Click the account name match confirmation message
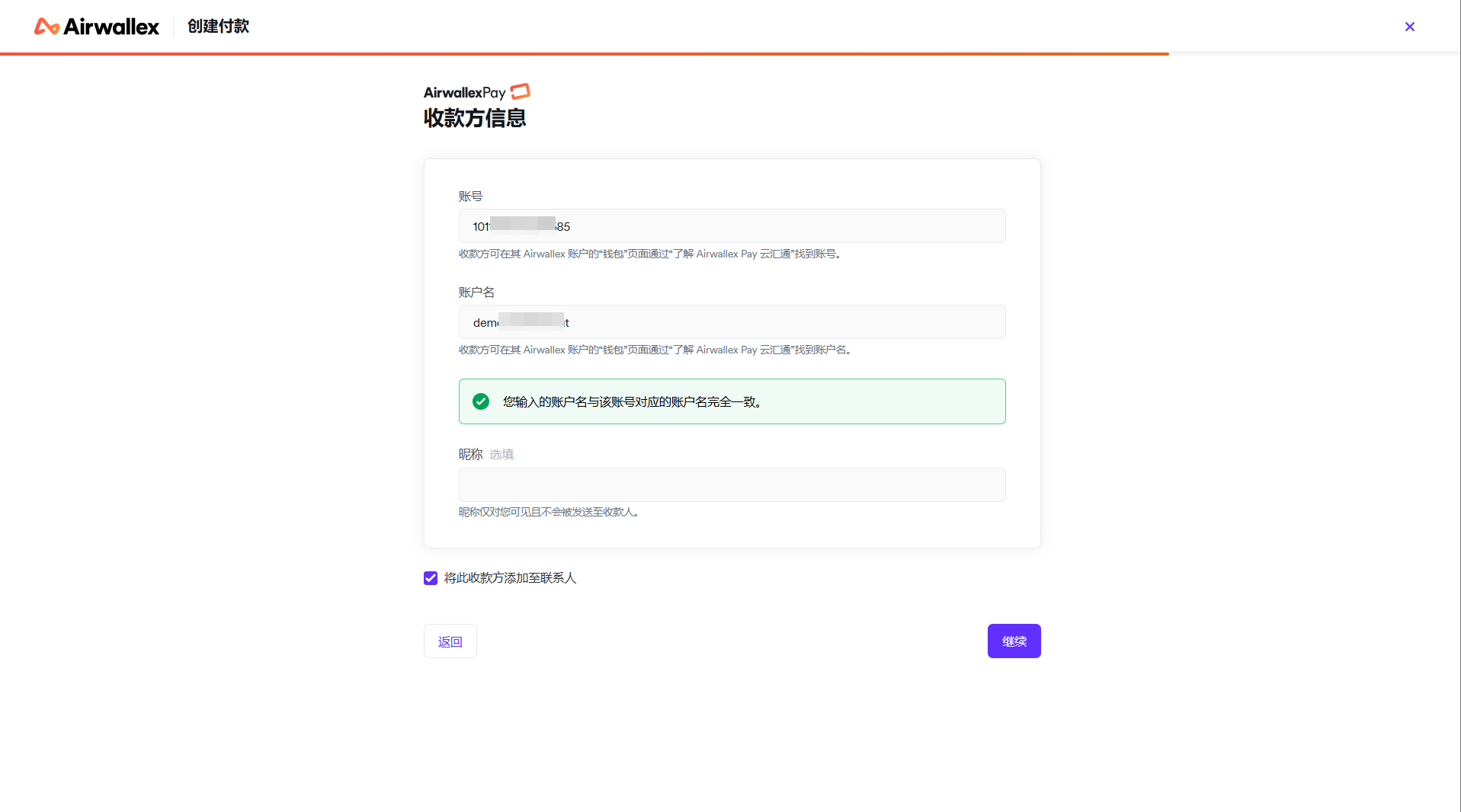The image size is (1461, 812). click(632, 401)
